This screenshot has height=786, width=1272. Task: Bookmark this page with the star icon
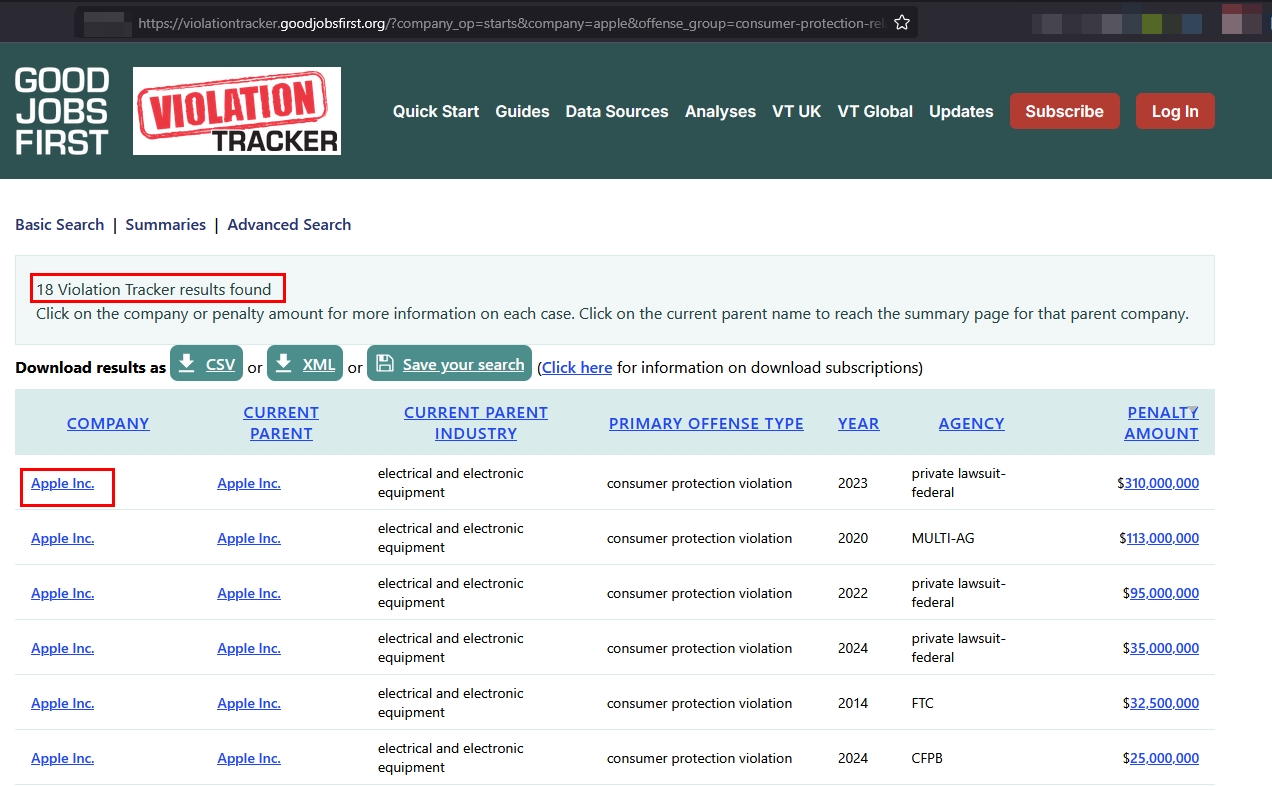[902, 22]
